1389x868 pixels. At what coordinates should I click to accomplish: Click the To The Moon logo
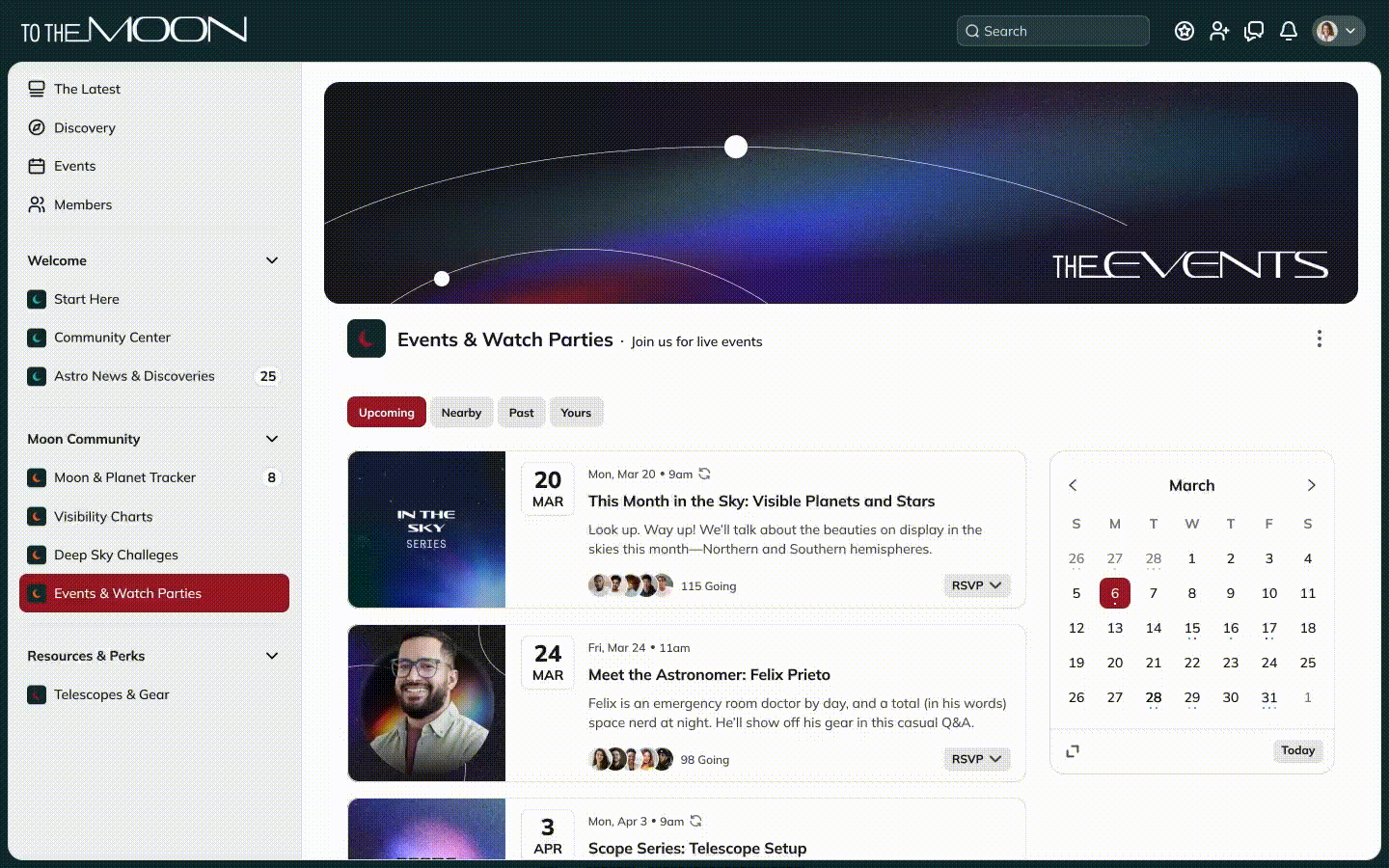coord(134,31)
